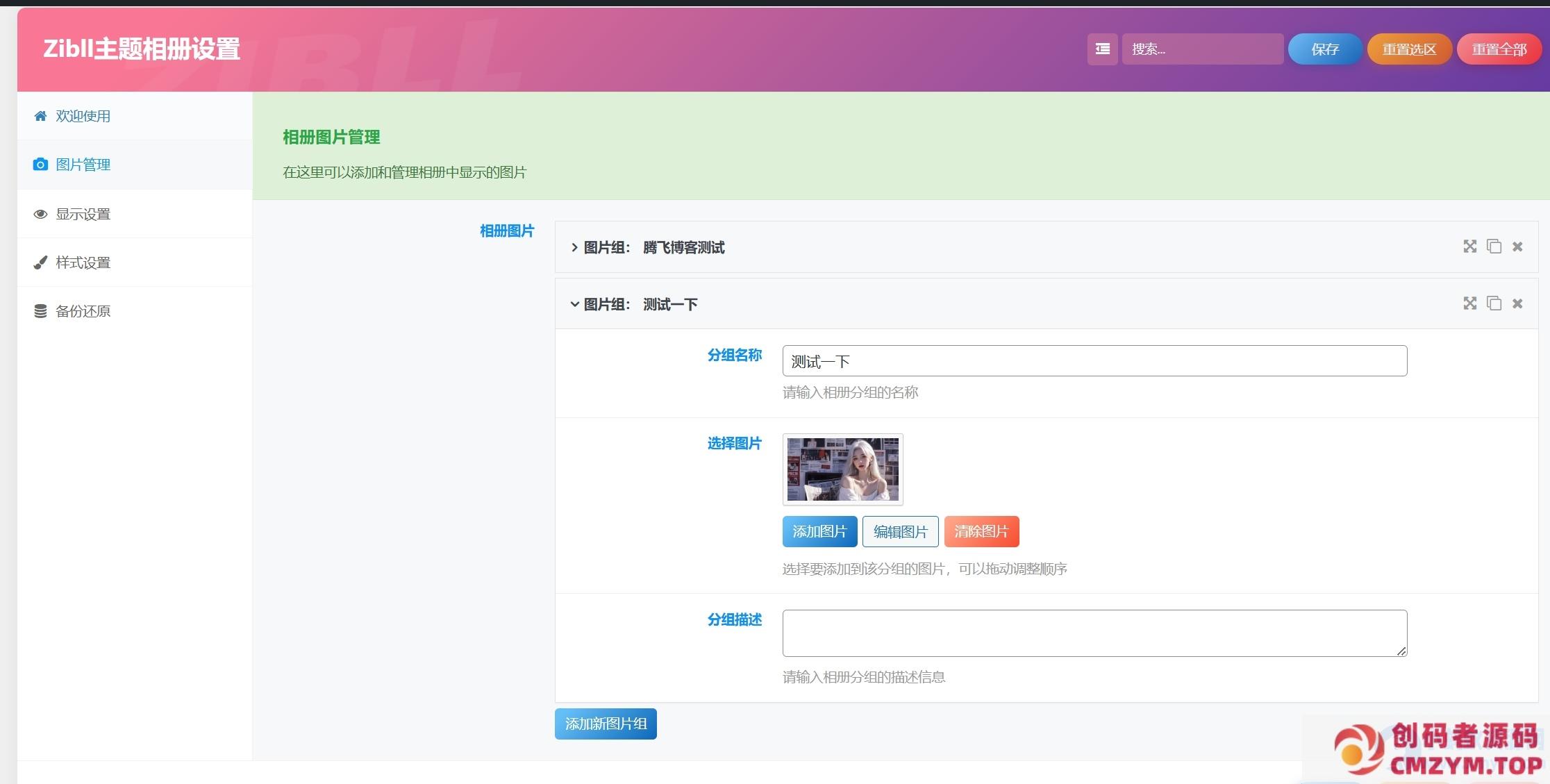Click the 添加图片 button
This screenshot has height=784, width=1550.
pos(819,531)
